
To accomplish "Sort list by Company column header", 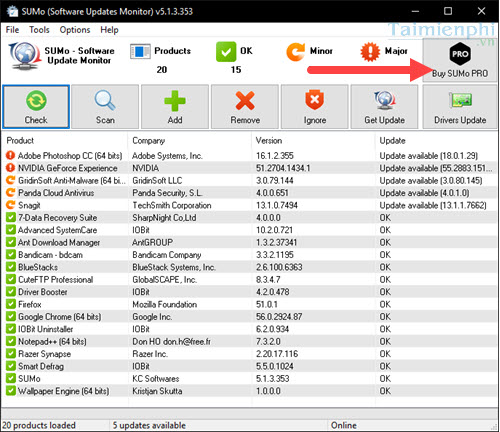I will click(x=190, y=141).
